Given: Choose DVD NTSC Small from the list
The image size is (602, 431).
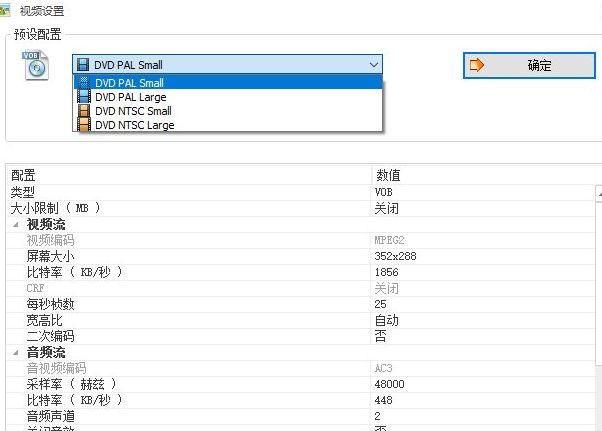Looking at the screenshot, I should click(133, 111).
